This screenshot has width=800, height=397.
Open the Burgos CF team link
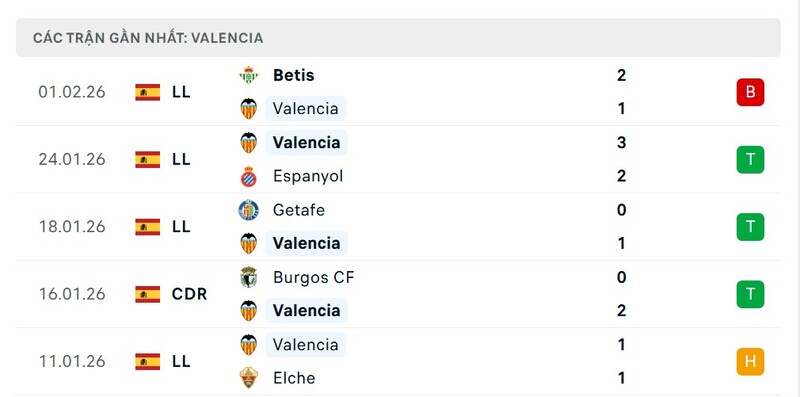click(x=313, y=277)
